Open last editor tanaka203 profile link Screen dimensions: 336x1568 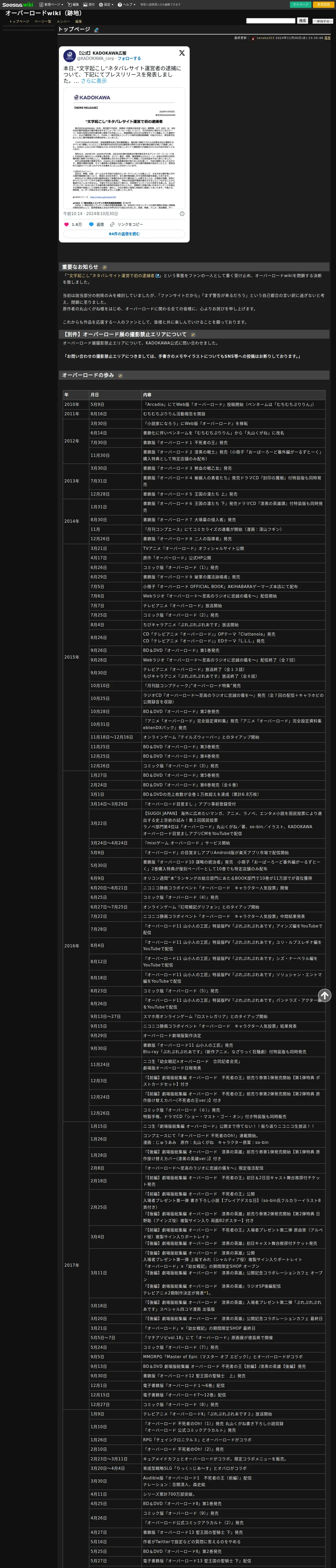pyautogui.click(x=265, y=38)
